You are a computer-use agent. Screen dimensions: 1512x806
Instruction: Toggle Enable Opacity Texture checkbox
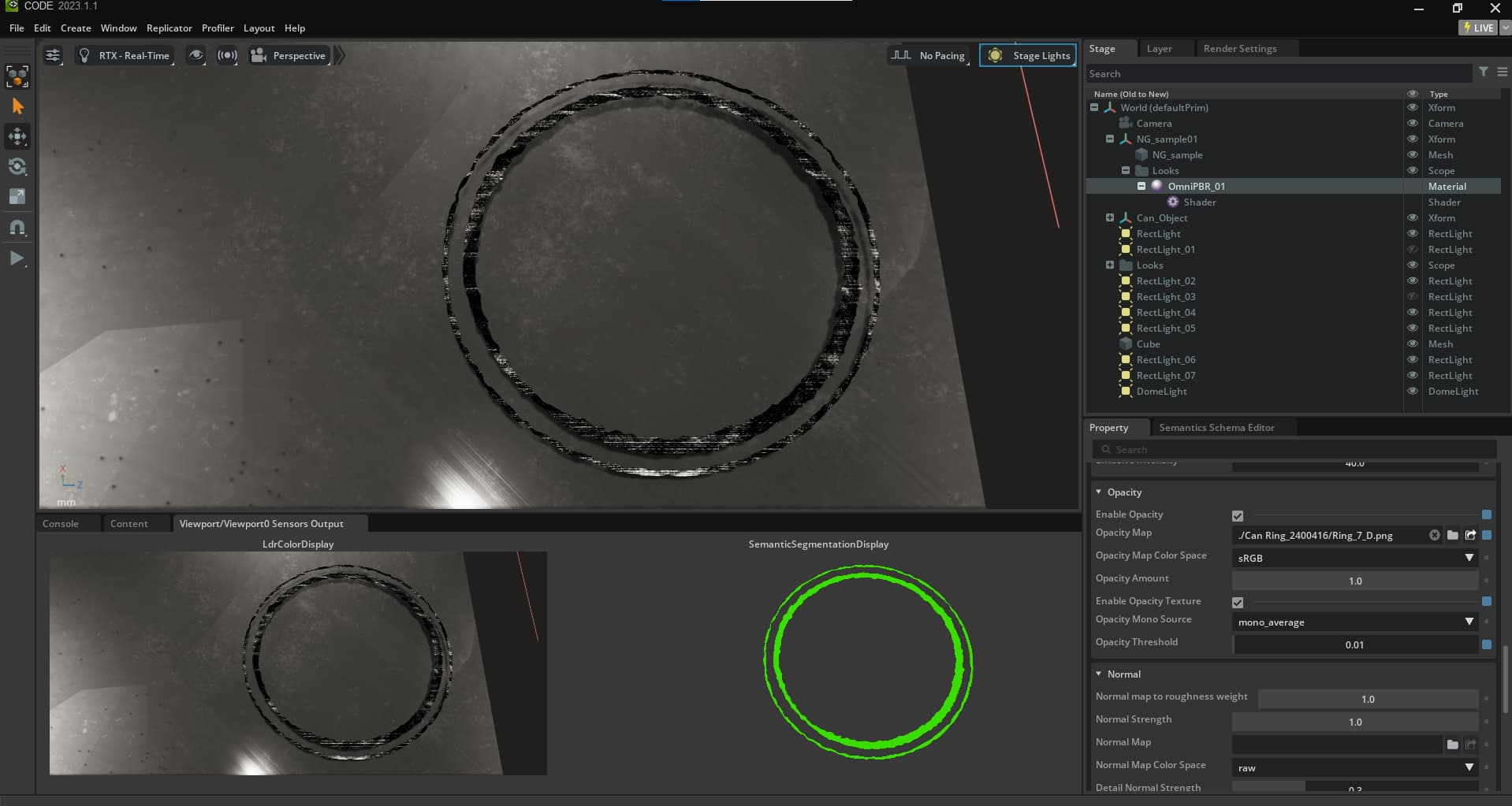(1237, 602)
